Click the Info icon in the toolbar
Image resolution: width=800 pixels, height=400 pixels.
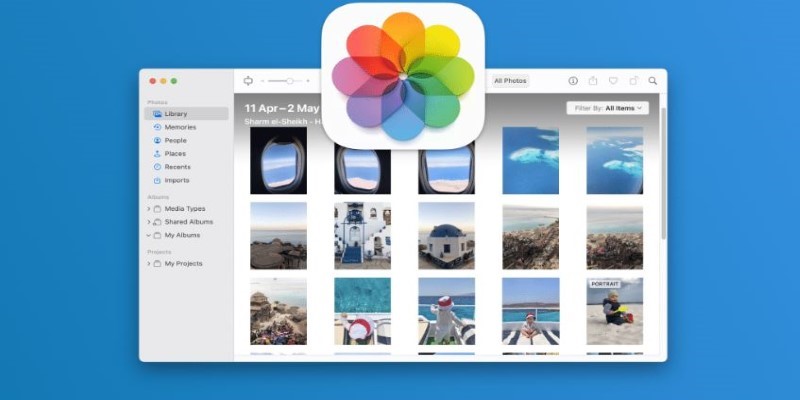[573, 81]
